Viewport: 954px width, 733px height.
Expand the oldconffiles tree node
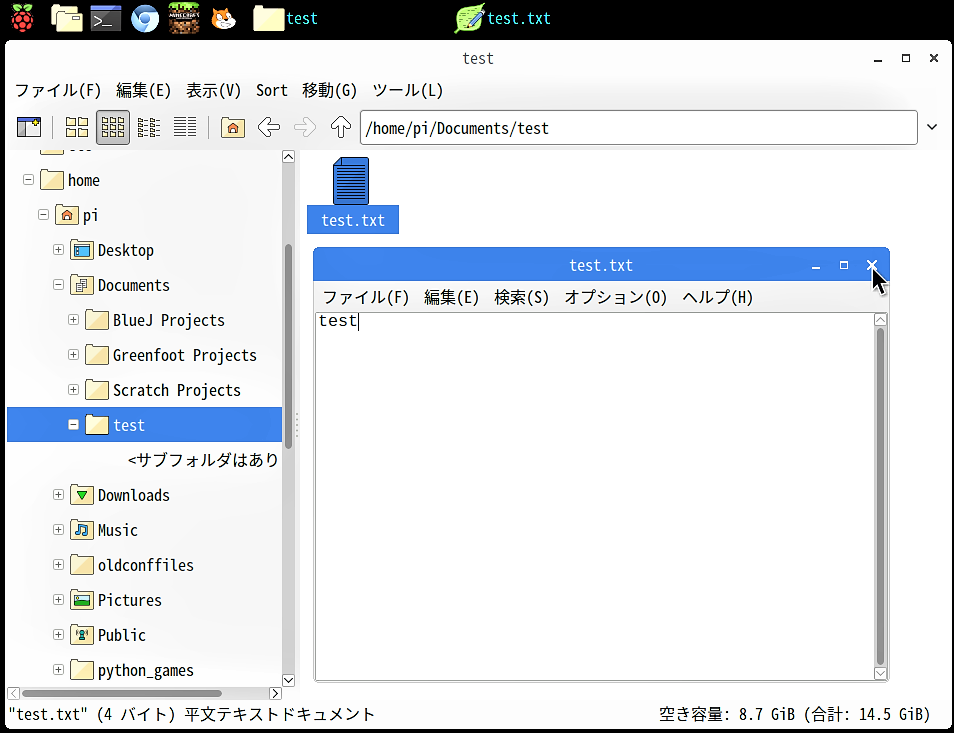58,565
